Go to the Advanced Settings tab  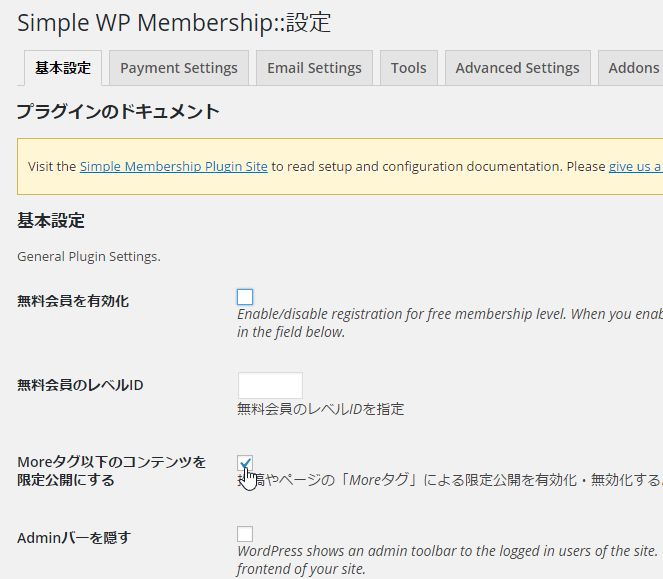518,68
